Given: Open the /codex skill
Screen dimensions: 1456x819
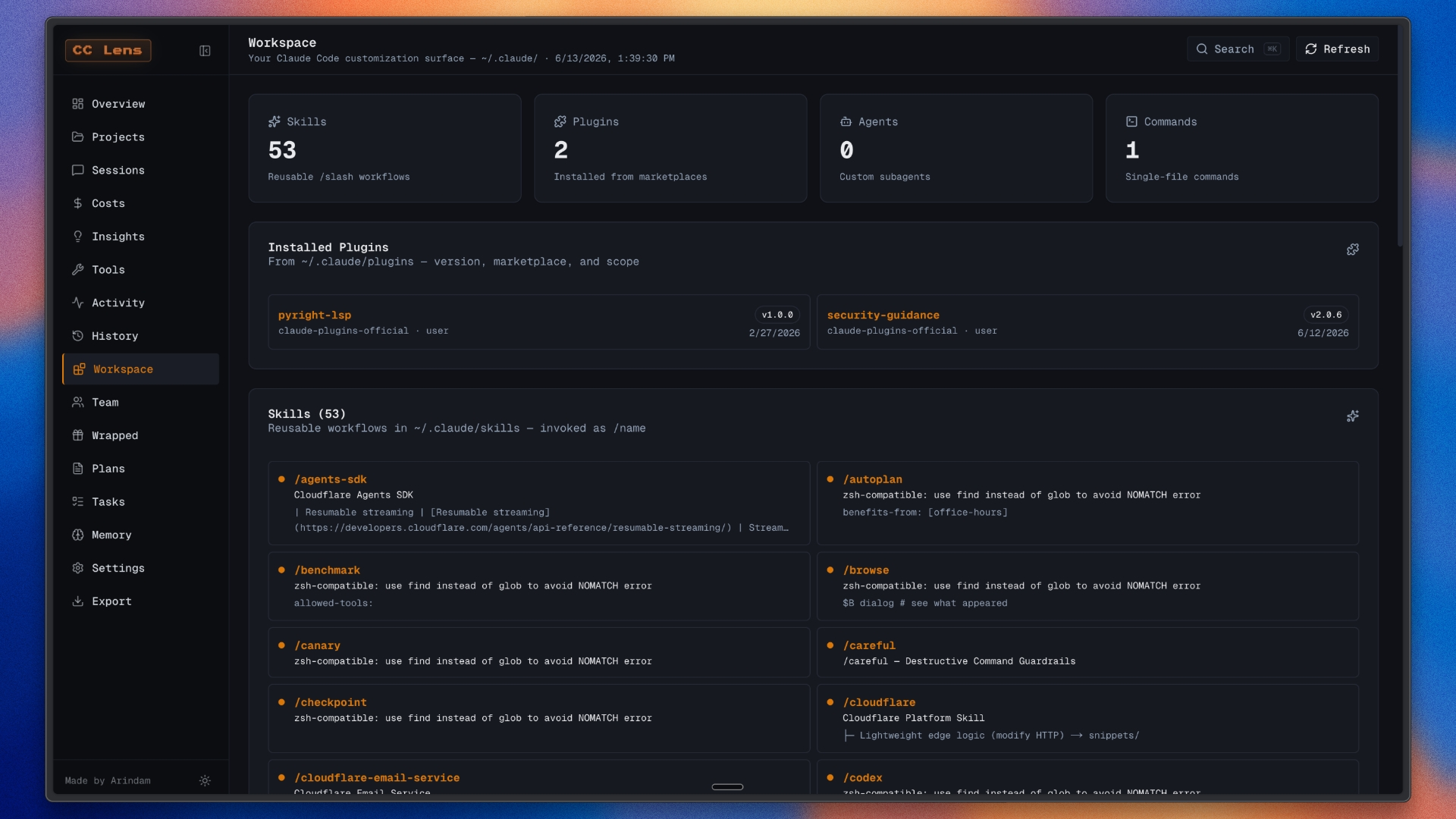Looking at the screenshot, I should click(x=1087, y=777).
